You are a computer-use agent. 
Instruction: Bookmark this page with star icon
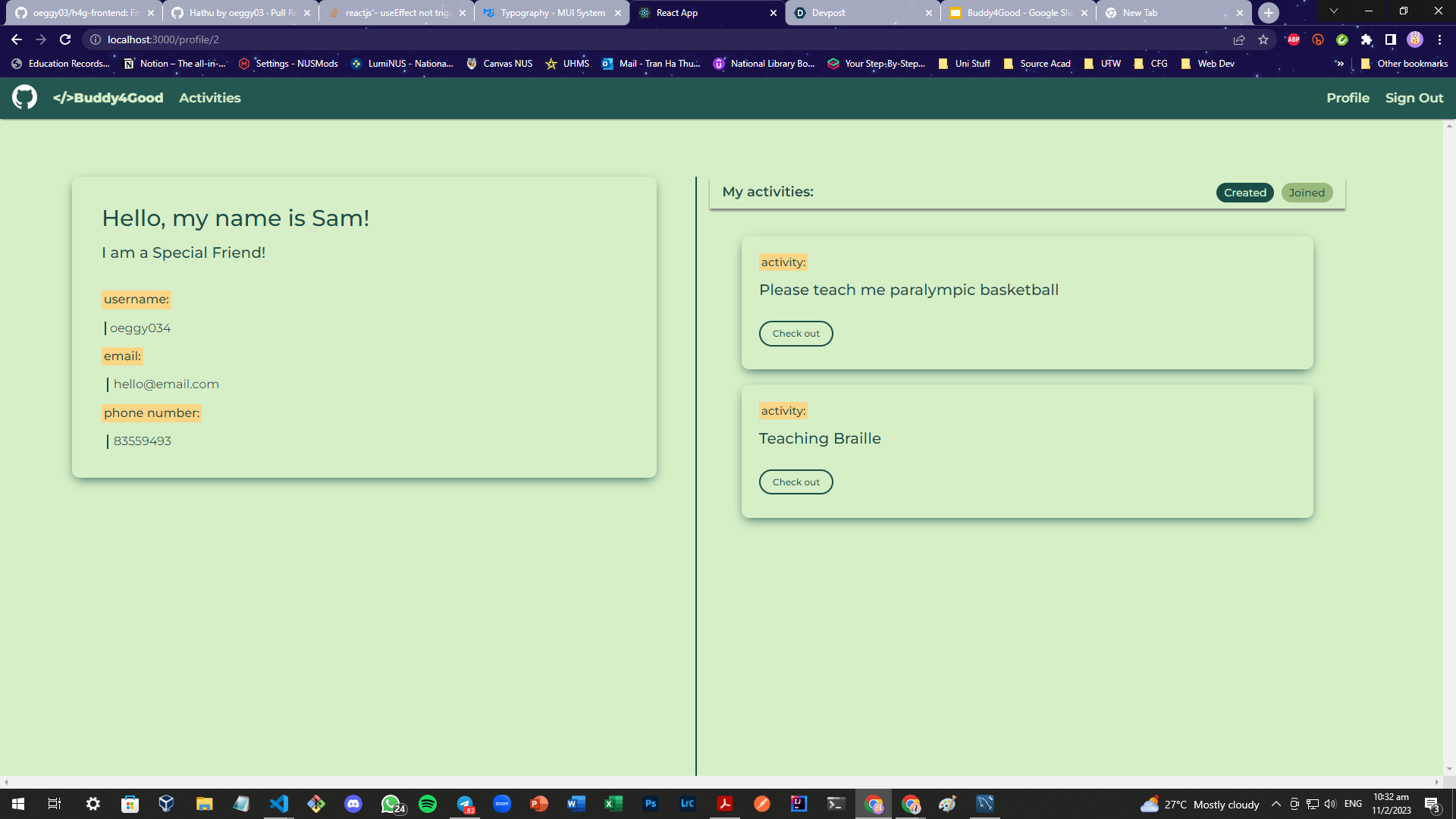(1263, 39)
